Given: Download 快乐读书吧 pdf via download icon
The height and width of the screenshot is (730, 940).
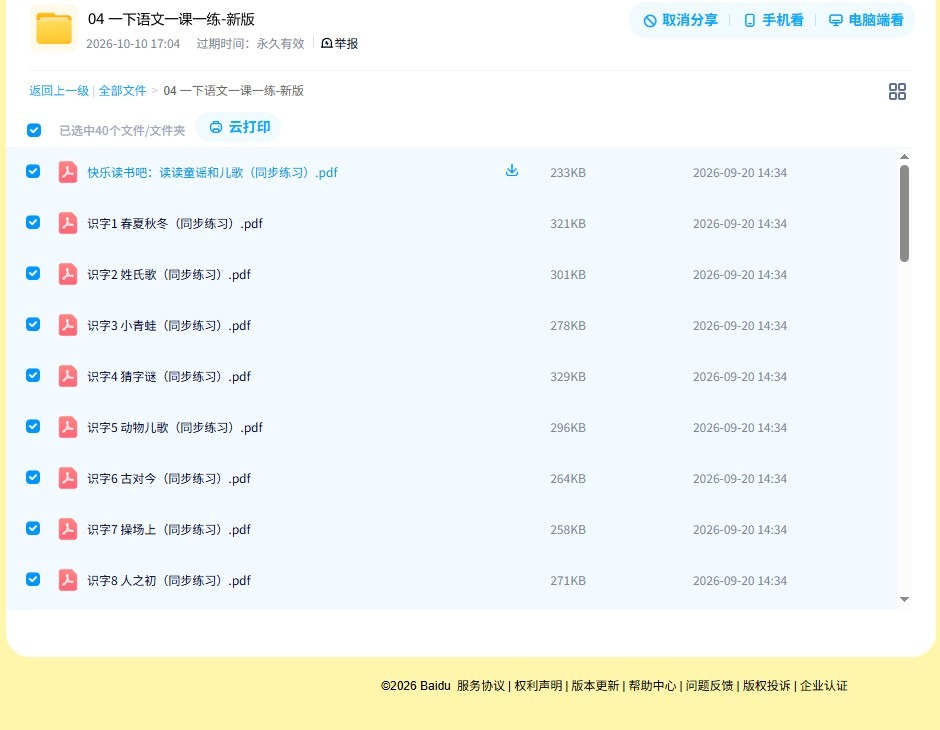Looking at the screenshot, I should click(511, 171).
